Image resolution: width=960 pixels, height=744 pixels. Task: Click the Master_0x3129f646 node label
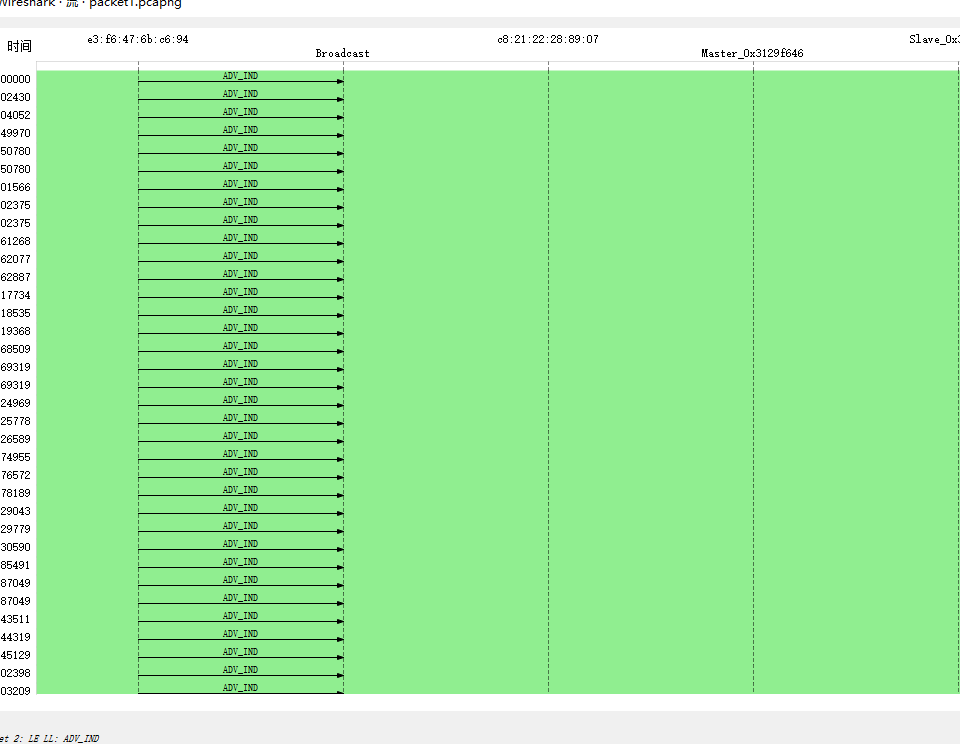(x=752, y=53)
